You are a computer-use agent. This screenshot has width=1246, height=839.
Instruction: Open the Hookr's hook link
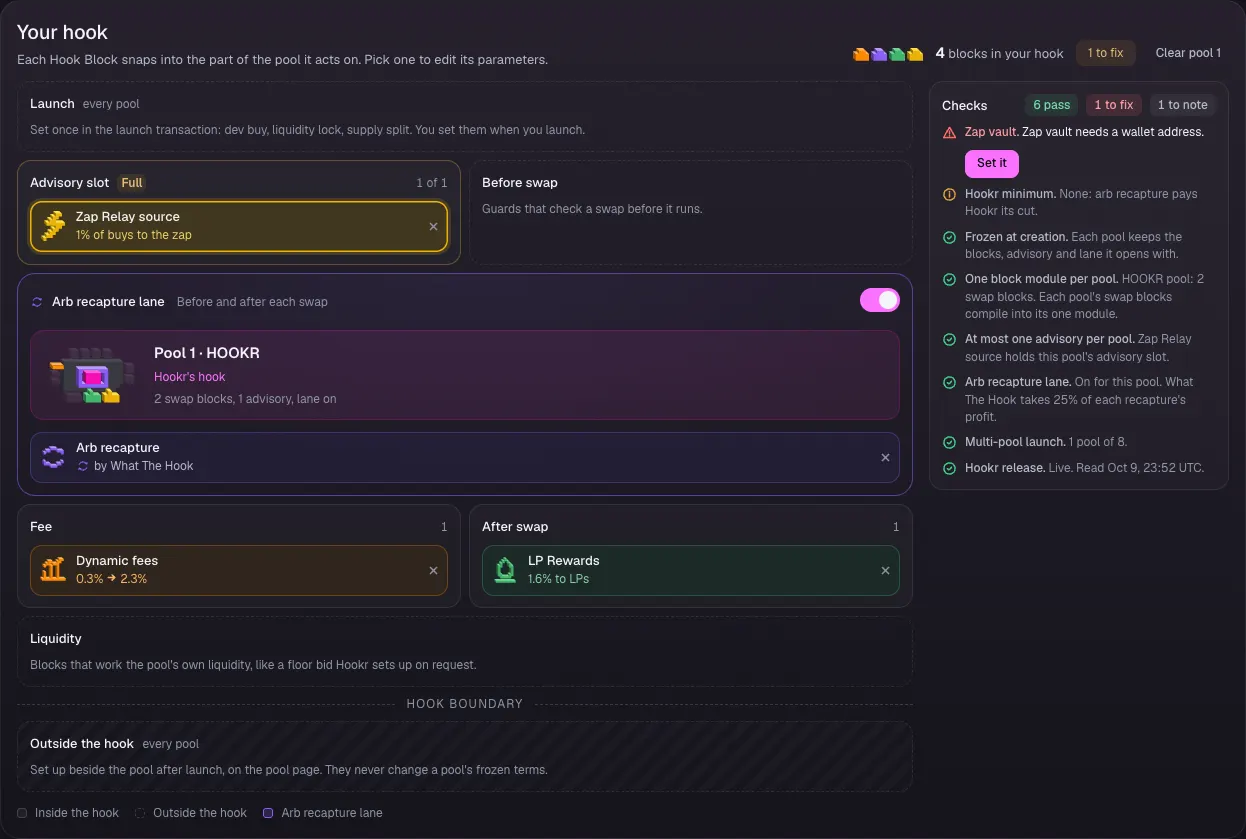189,377
